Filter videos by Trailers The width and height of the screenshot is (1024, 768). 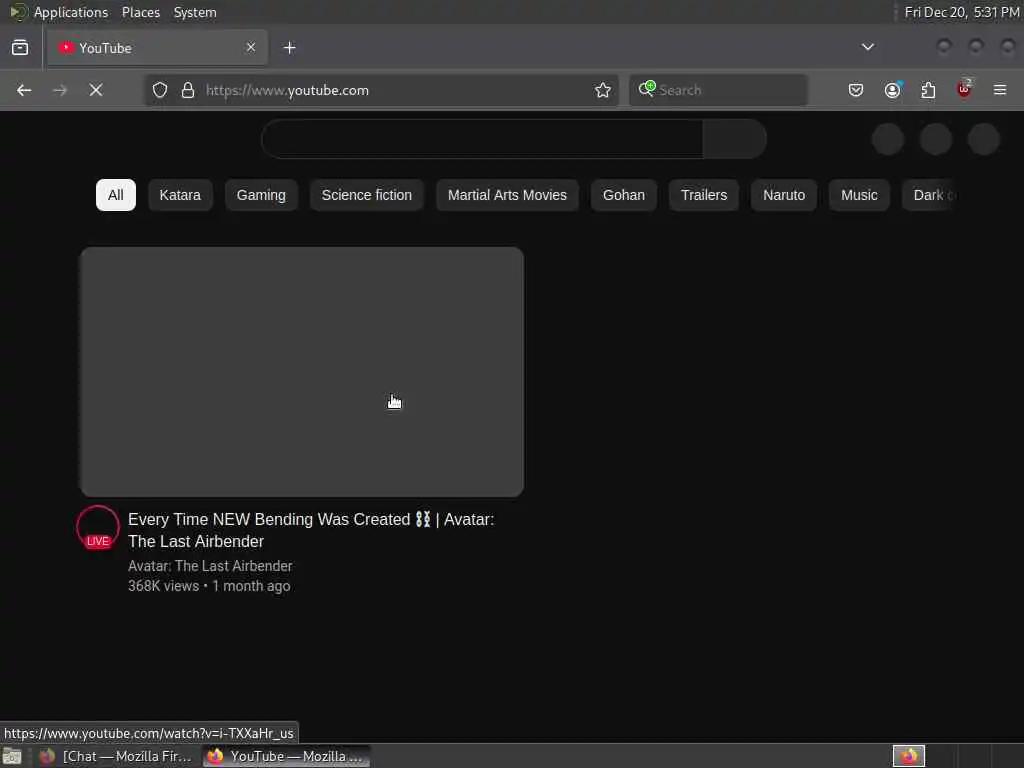704,195
